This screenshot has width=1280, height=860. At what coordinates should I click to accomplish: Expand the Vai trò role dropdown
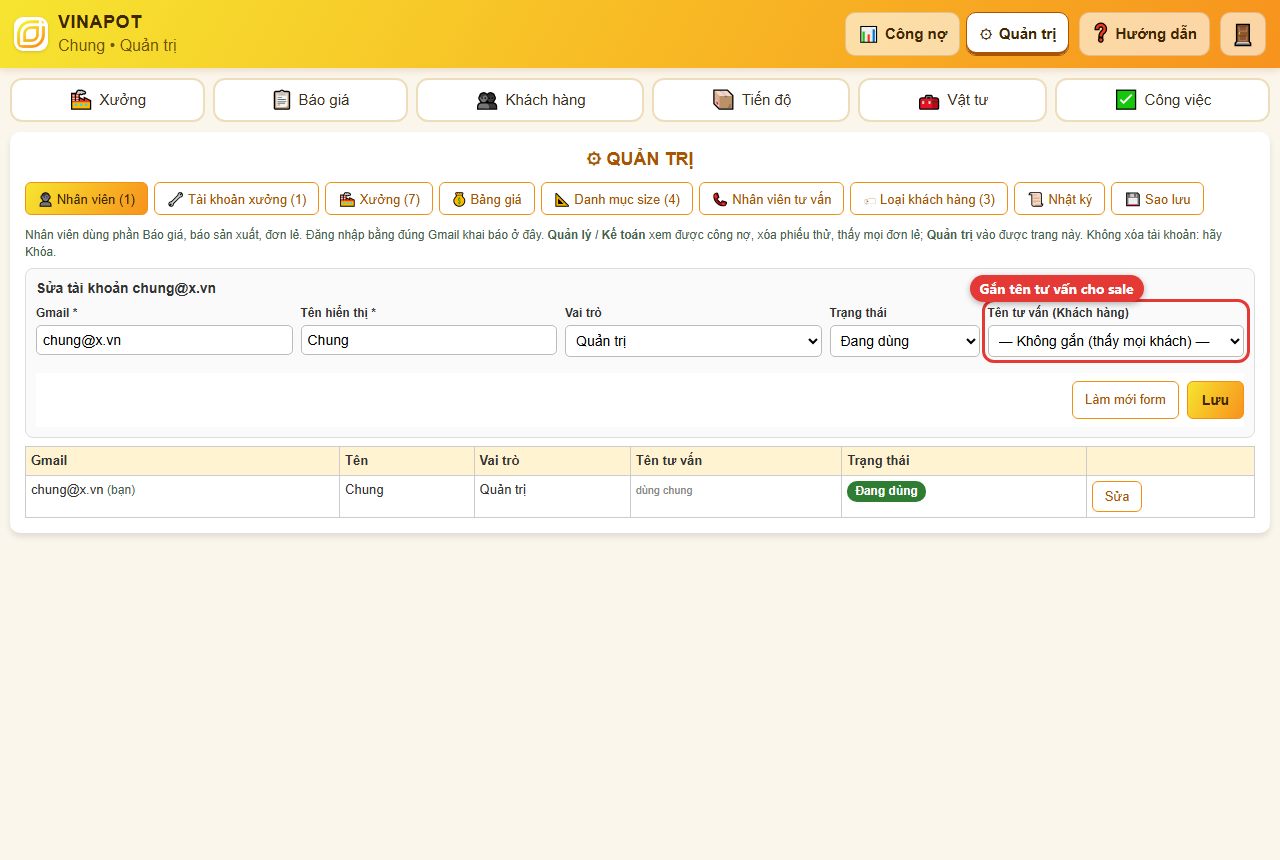(693, 341)
